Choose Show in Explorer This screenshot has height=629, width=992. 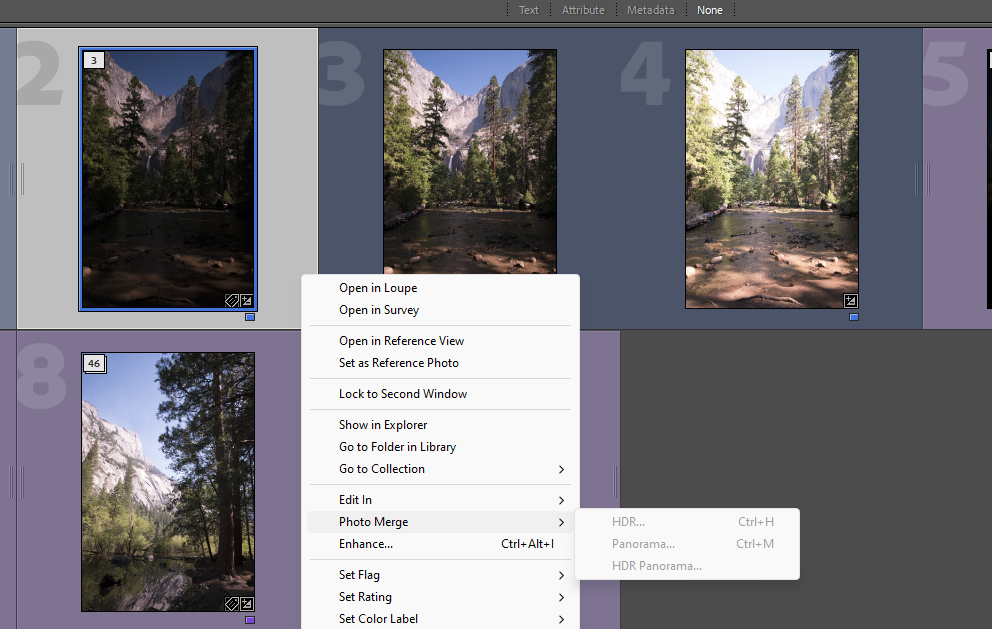tap(440, 425)
